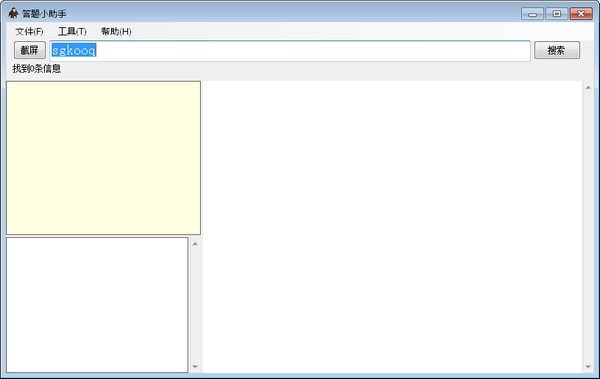Click the right panel vertical scrollbar track
The width and height of the screenshot is (600, 379).
coord(588,227)
